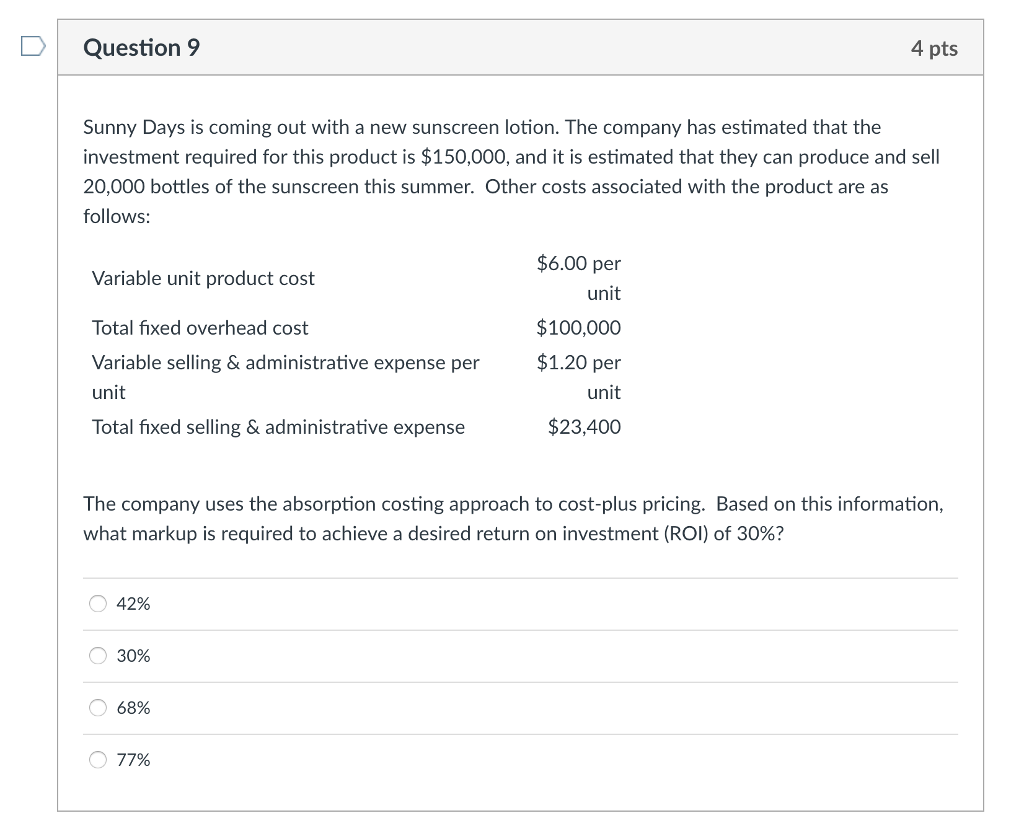The height and width of the screenshot is (839, 1024).
Task: Click the "$1.20 per unit" value
Action: [579, 377]
